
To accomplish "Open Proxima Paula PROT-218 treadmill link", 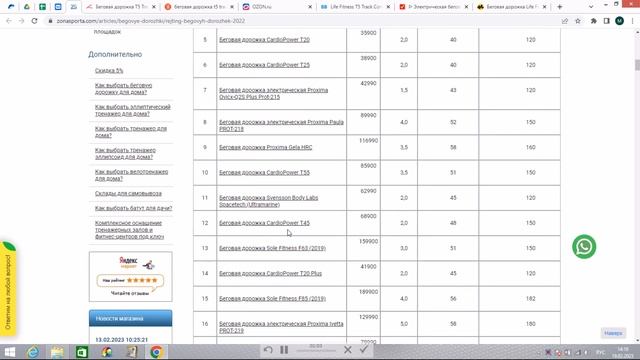I will (x=281, y=125).
